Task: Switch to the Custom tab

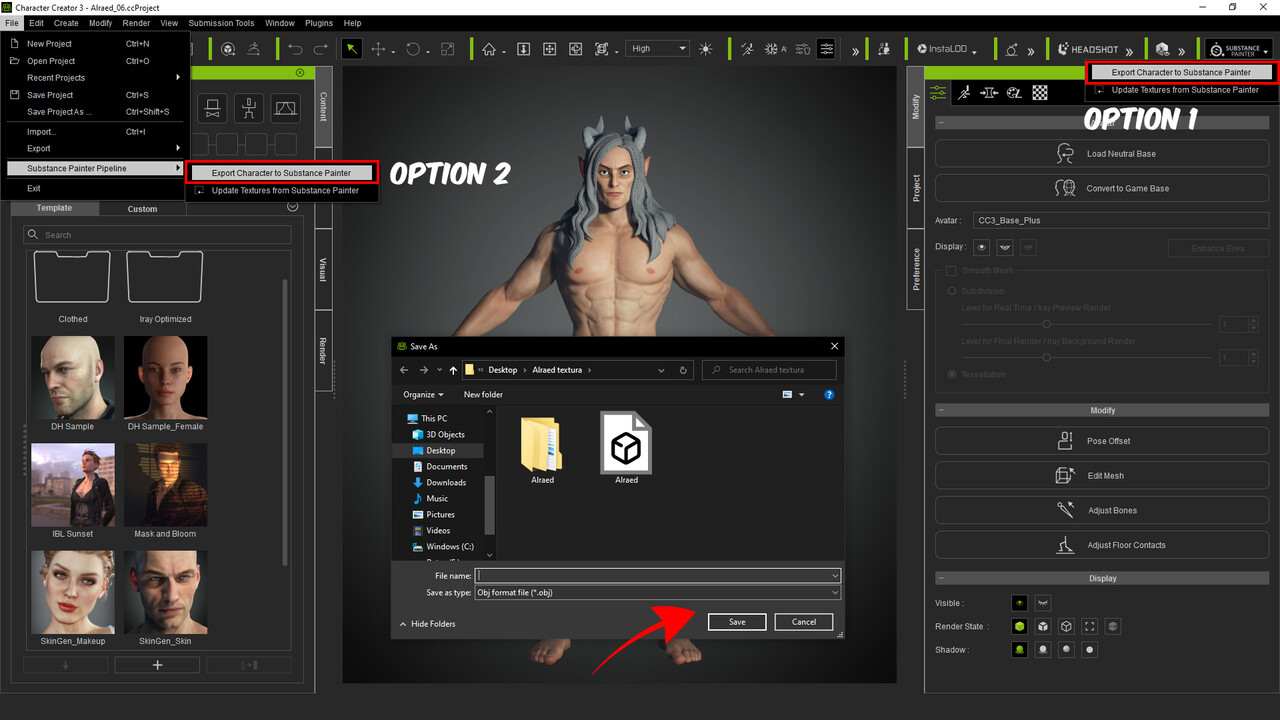Action: [x=143, y=209]
